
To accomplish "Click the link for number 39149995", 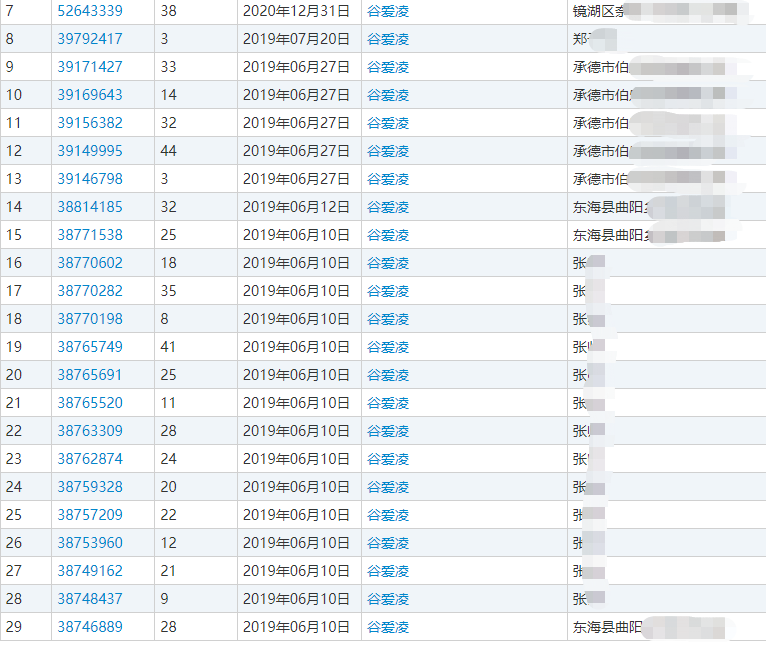I will click(90, 151).
